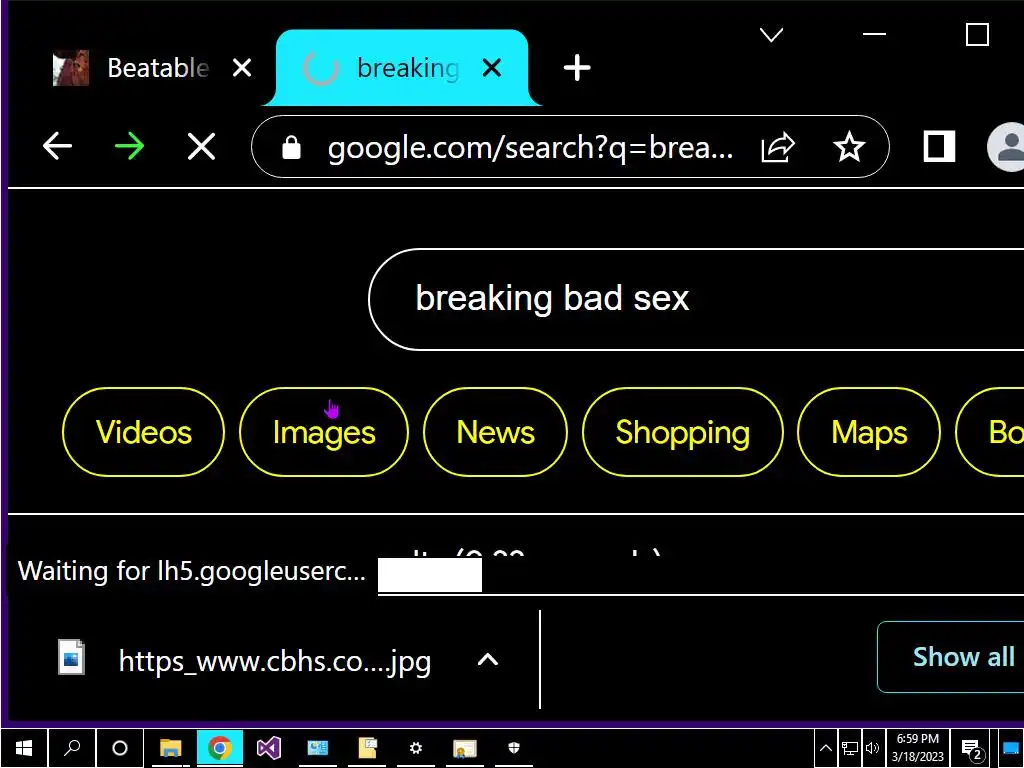Open the certificate icon taskbar app
Image resolution: width=1024 pixels, height=768 pixels.
pyautogui.click(x=465, y=748)
